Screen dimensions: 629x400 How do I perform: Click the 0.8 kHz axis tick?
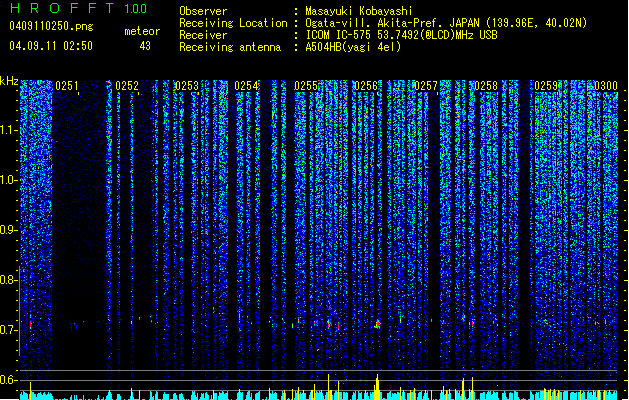point(9,280)
